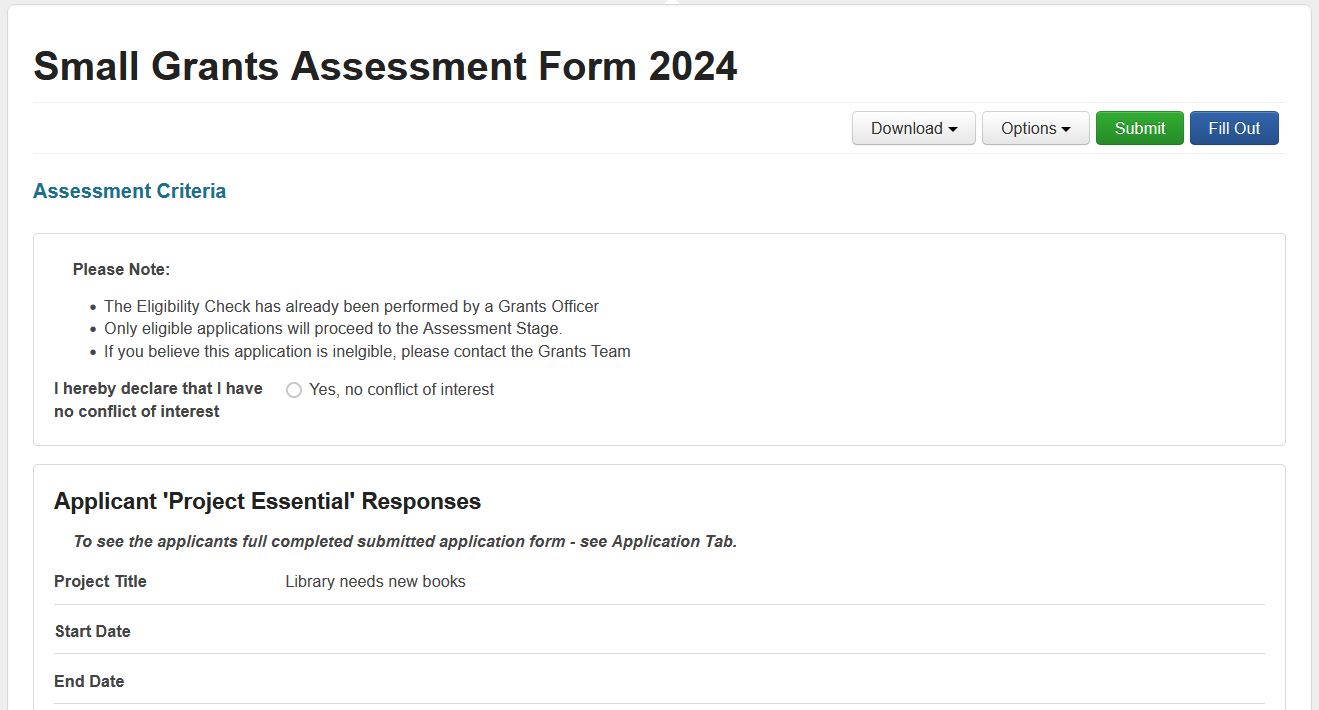This screenshot has width=1319, height=710.
Task: Click the Eligibility Check bullet point
Action: click(x=351, y=307)
